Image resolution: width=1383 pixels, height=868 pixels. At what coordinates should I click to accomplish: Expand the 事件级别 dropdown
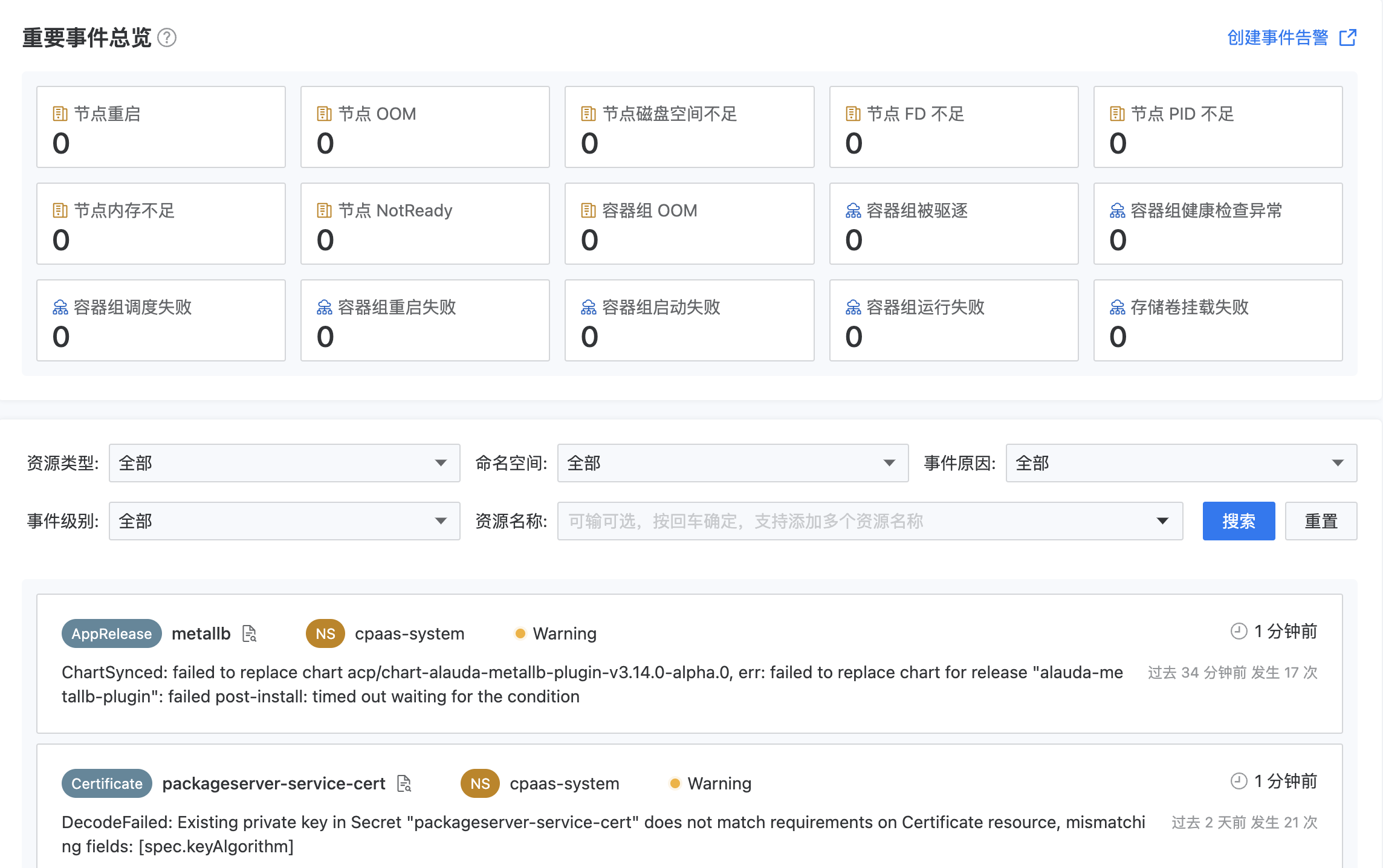(x=284, y=521)
